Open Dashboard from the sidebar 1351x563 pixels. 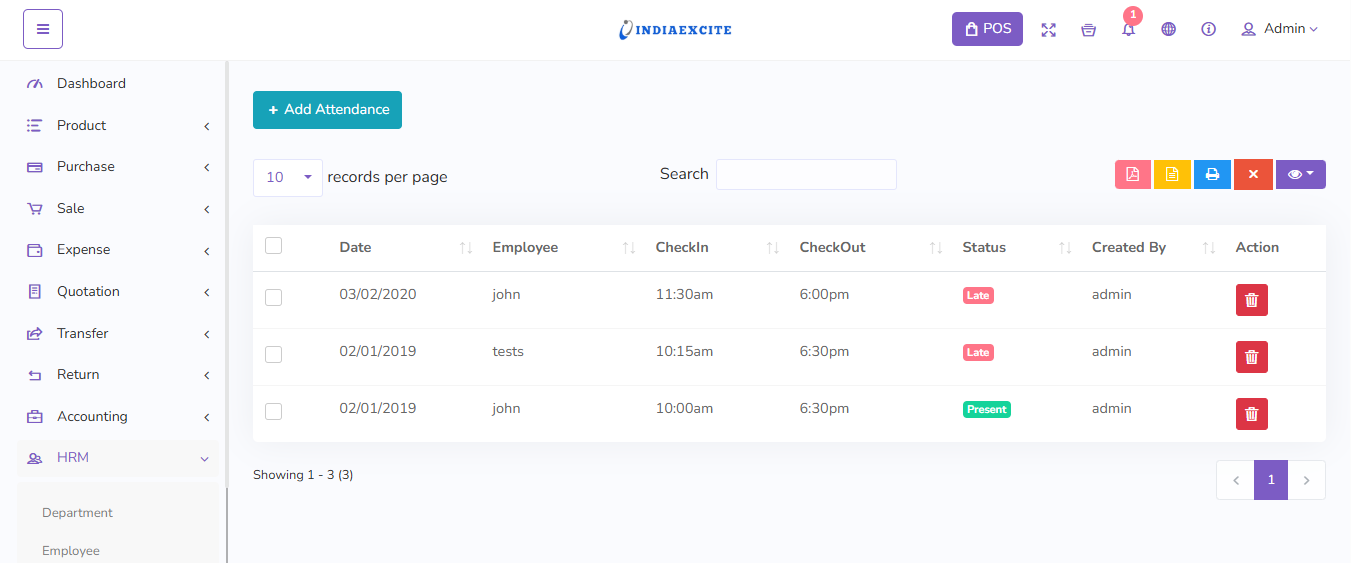(91, 84)
